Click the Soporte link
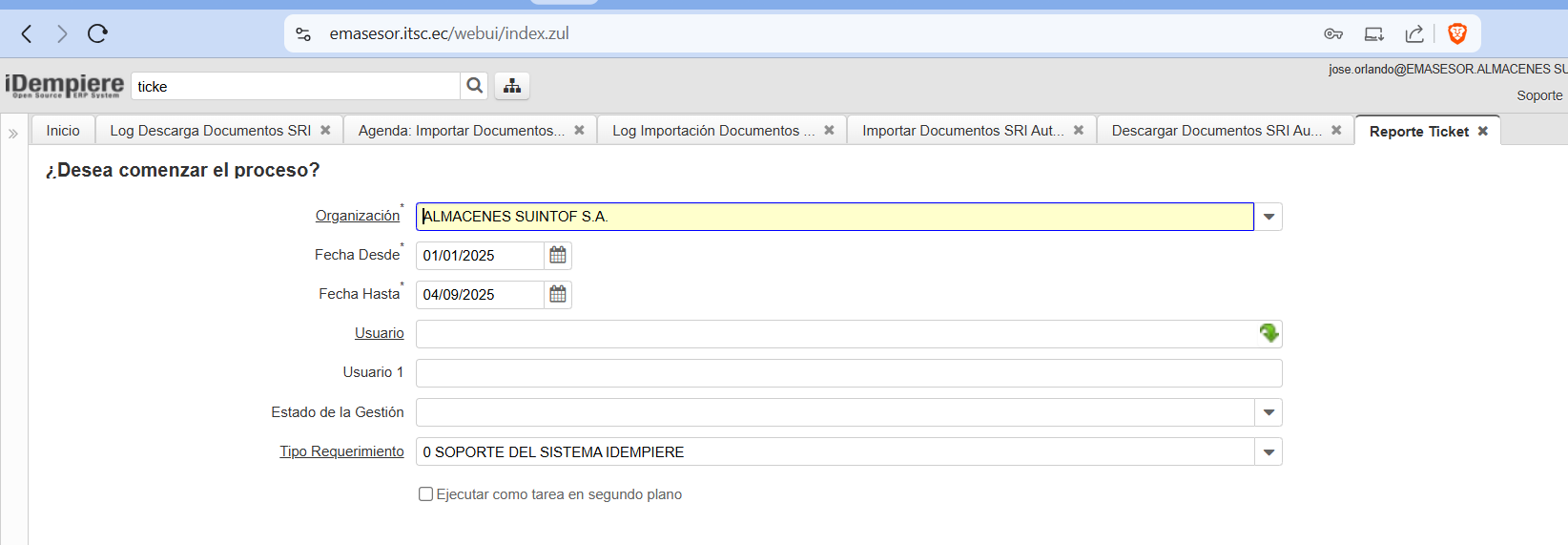 pyautogui.click(x=1539, y=95)
